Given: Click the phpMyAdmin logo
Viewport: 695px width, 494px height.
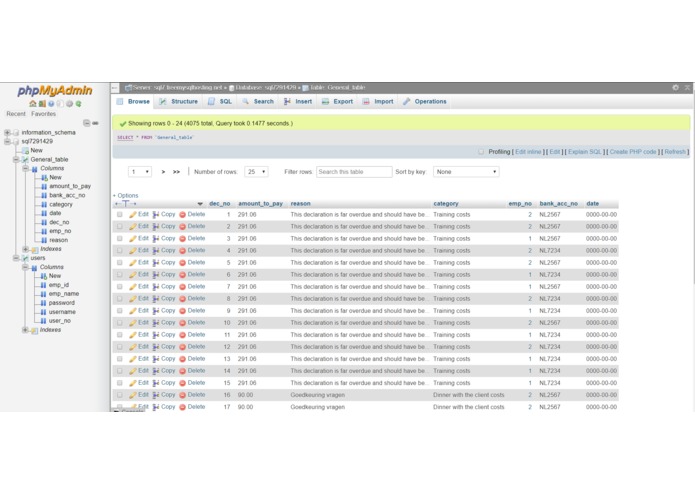Looking at the screenshot, I should coord(55,90).
